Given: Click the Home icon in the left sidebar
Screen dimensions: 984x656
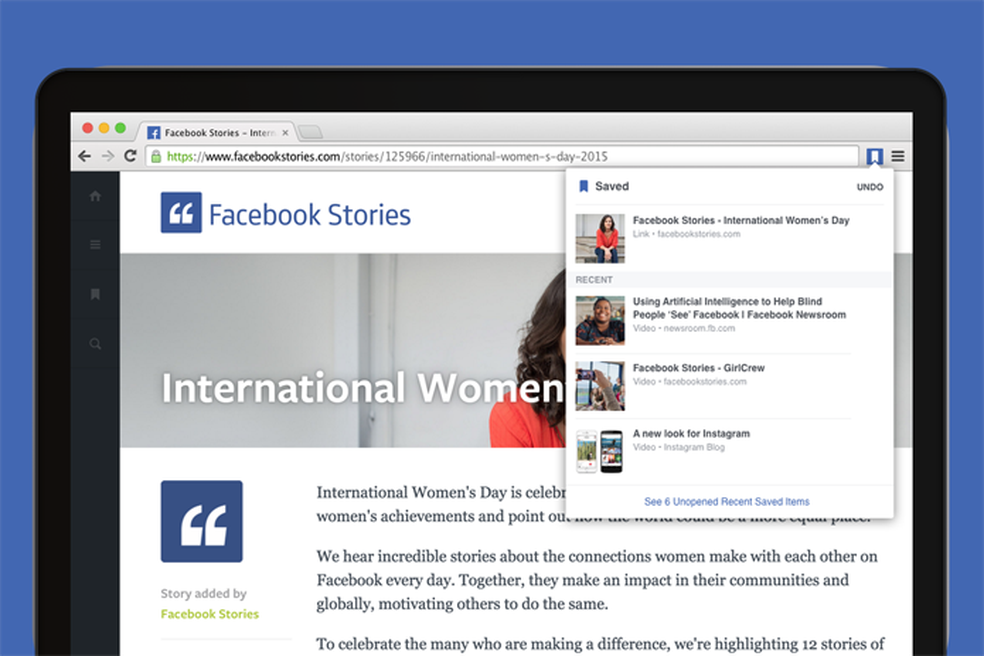Looking at the screenshot, I should click(95, 196).
